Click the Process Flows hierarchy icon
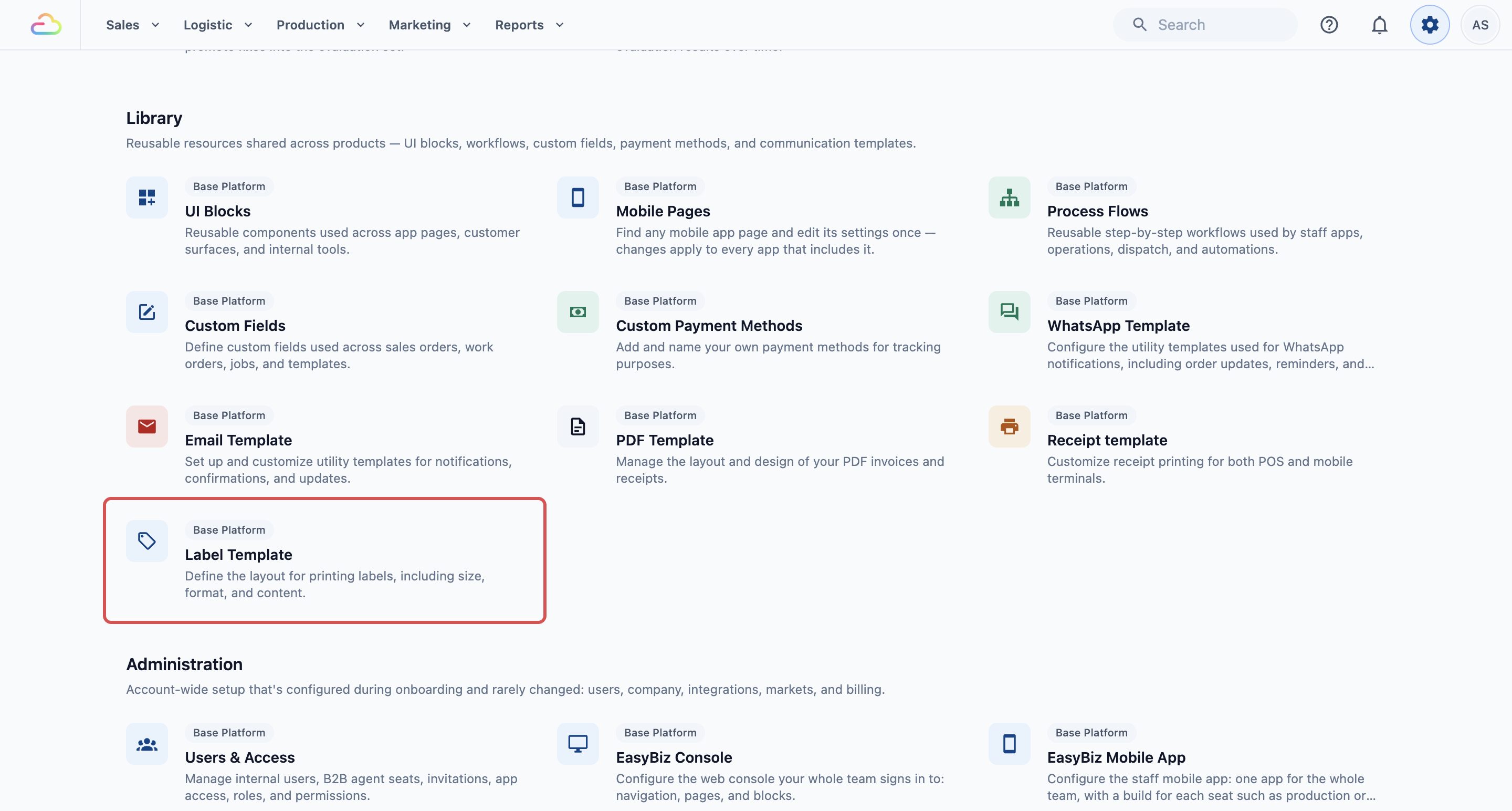This screenshot has width=1512, height=811. point(1009,197)
